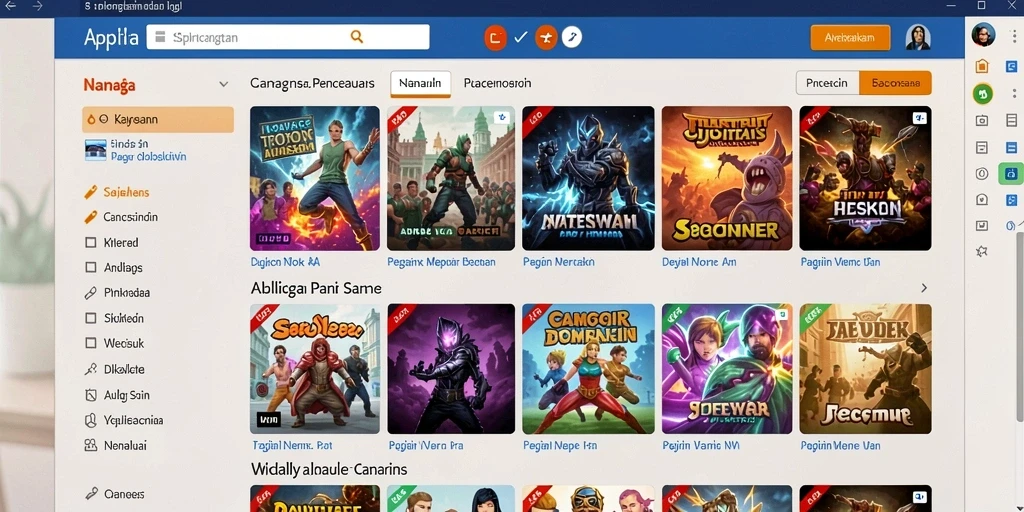1024x512 pixels.
Task: Open the Pegainx Mepar Becoan game link
Action: click(x=441, y=262)
